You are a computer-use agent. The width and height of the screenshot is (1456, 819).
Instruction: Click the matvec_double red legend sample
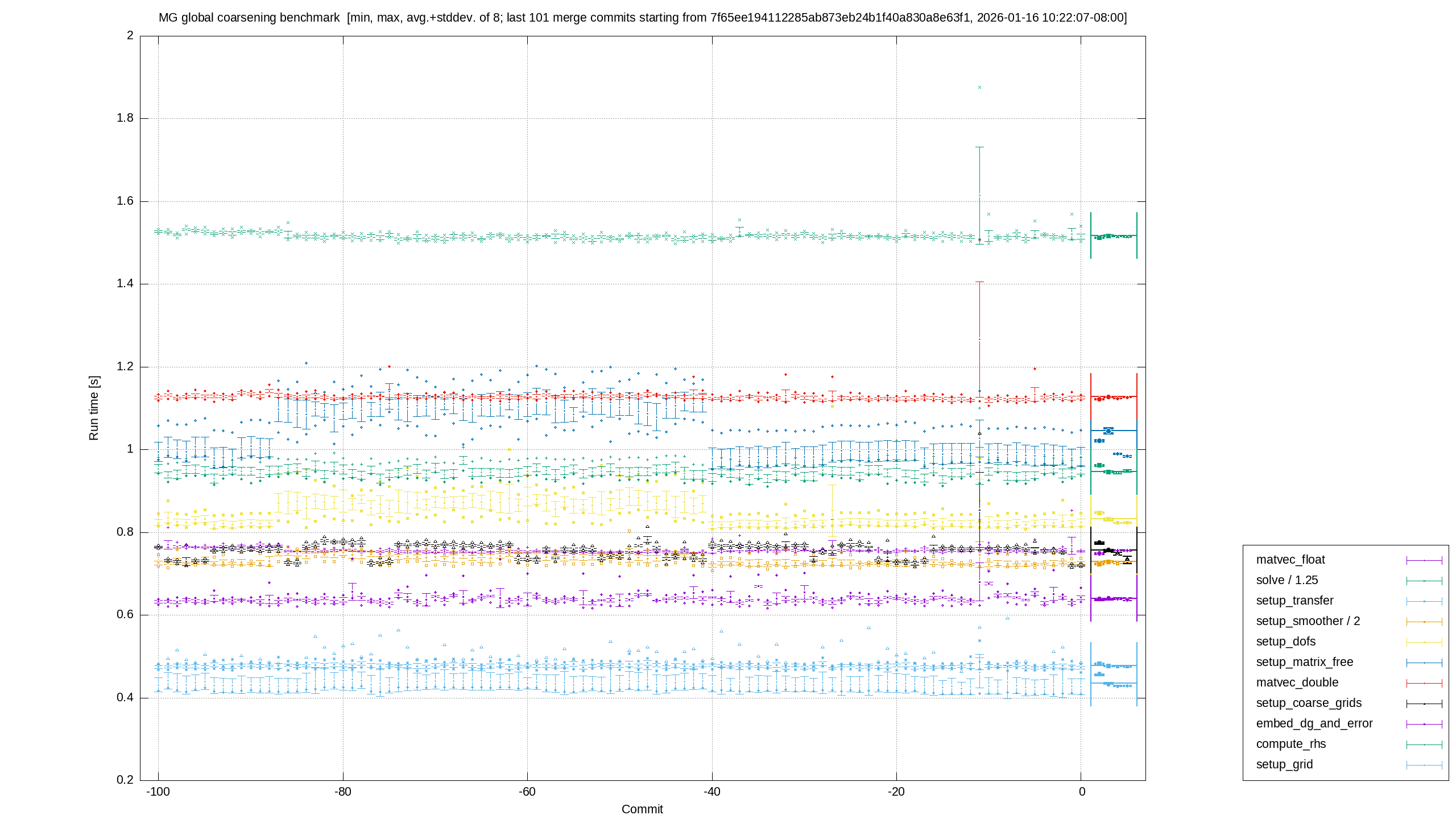tap(1424, 683)
